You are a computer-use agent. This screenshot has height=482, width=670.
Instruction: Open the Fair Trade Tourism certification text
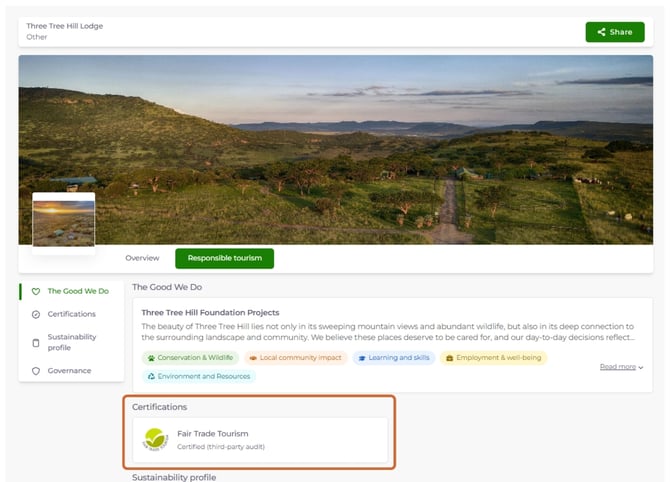[213, 434]
